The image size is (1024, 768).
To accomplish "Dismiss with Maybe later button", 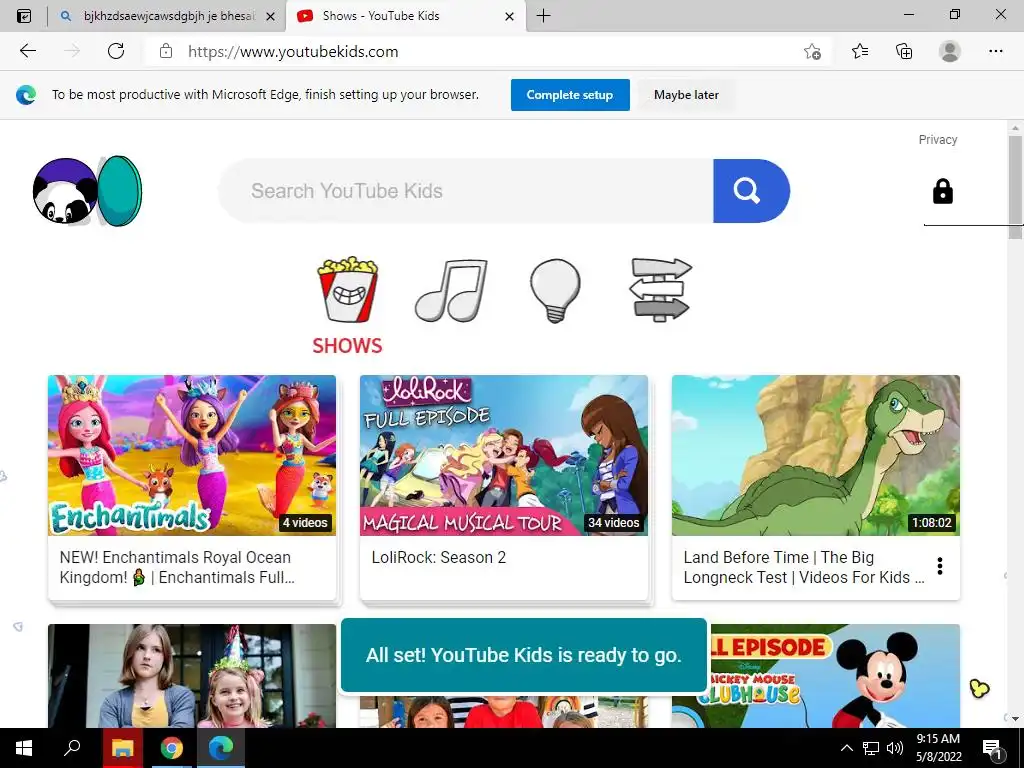I will tap(686, 95).
